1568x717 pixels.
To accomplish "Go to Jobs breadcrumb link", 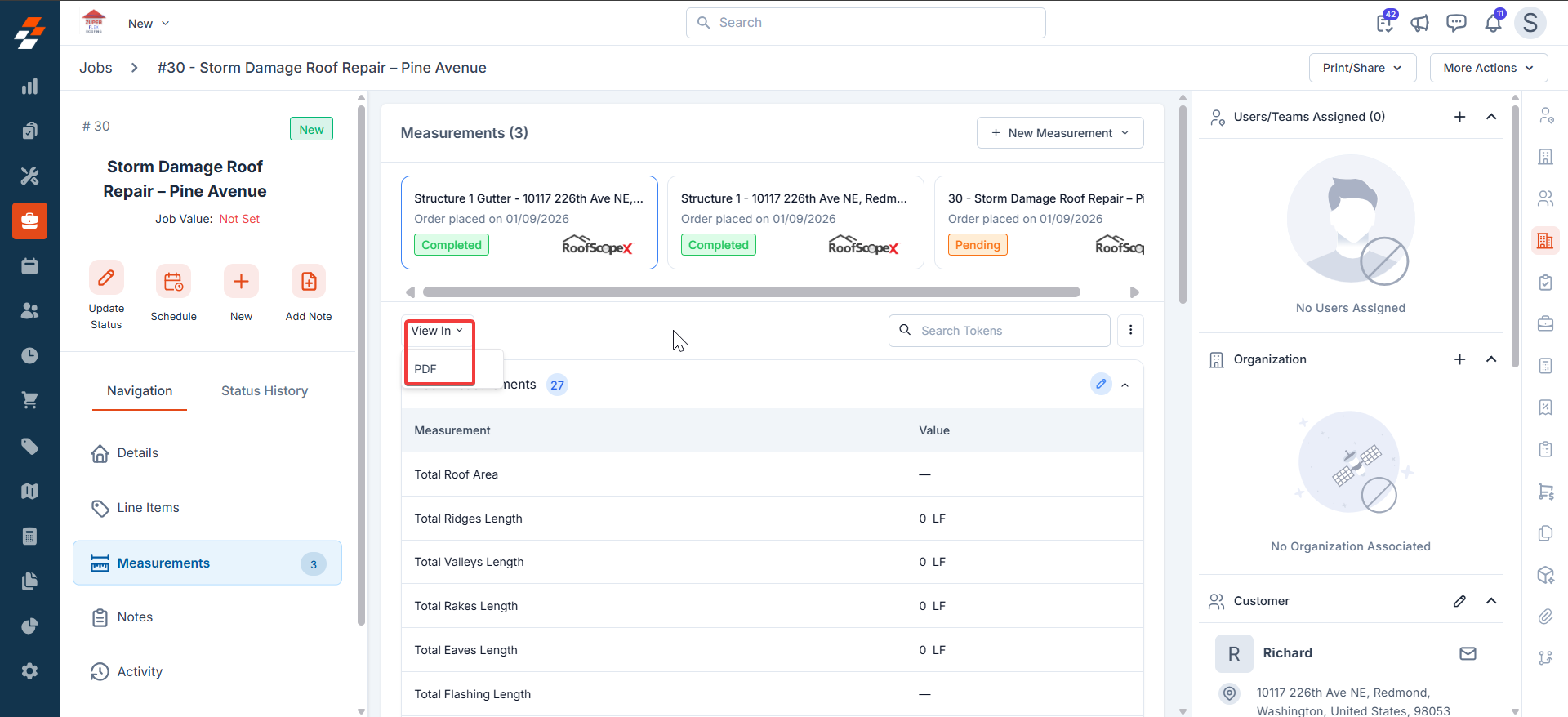I will coord(96,68).
